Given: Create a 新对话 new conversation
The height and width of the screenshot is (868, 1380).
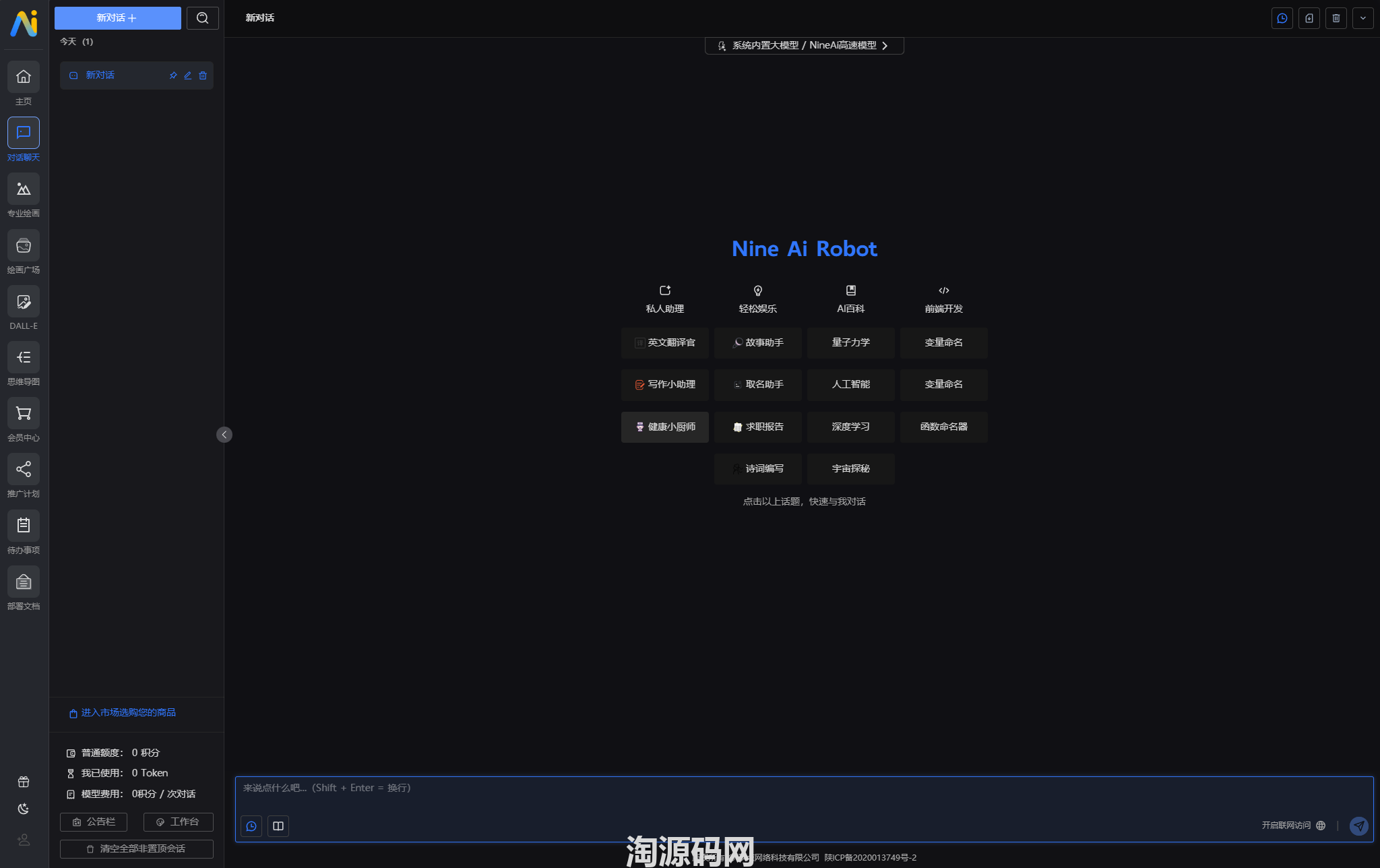Looking at the screenshot, I should (118, 18).
